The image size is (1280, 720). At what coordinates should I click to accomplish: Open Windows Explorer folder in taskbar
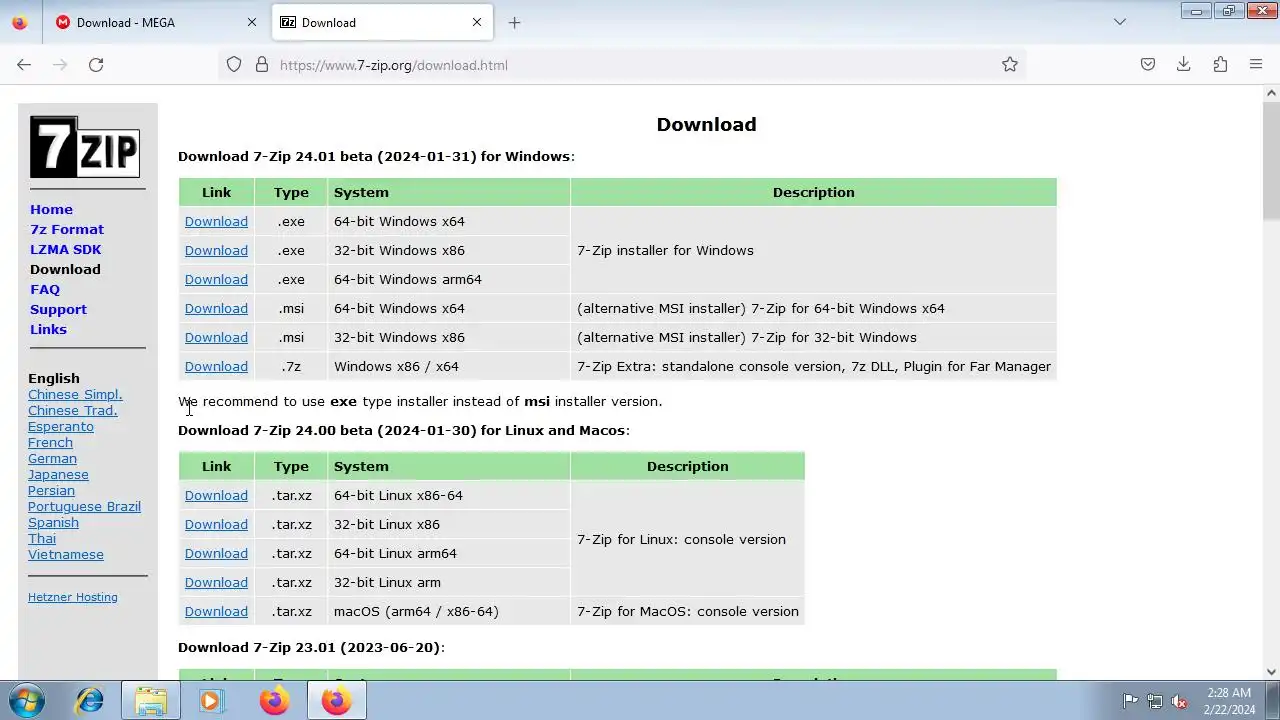tap(151, 701)
